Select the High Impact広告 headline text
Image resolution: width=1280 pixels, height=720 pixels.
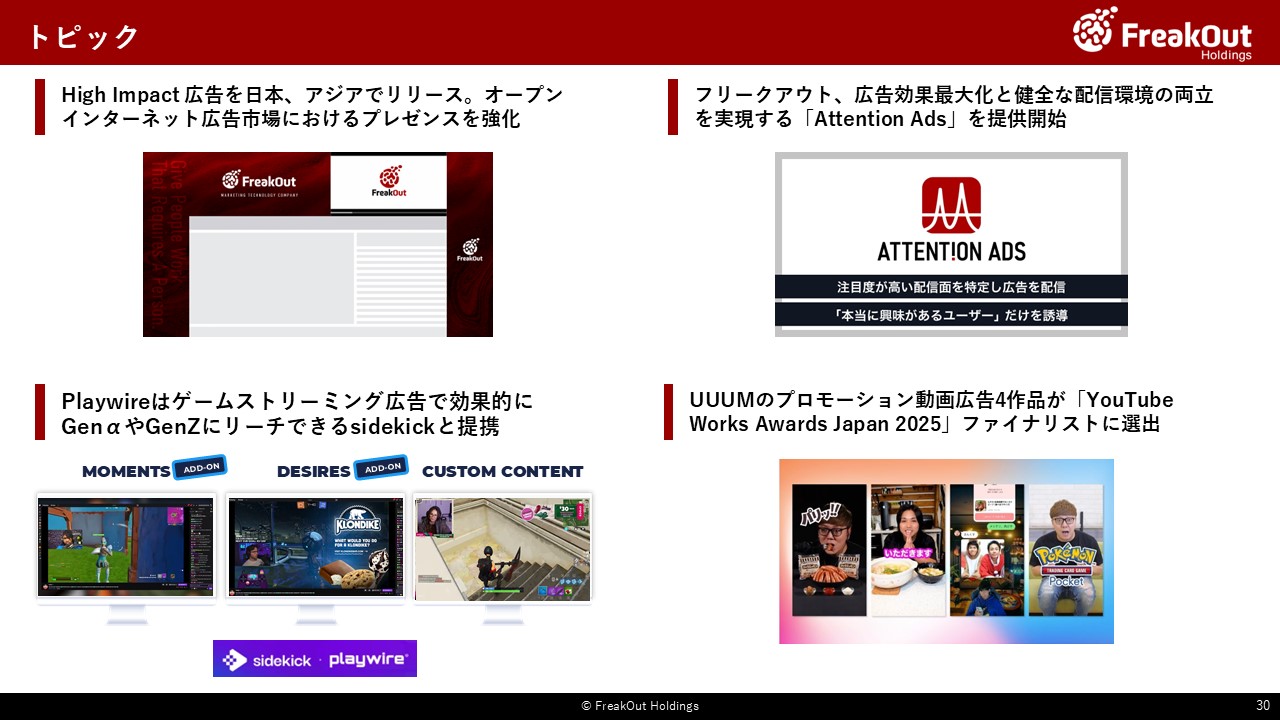[x=312, y=107]
